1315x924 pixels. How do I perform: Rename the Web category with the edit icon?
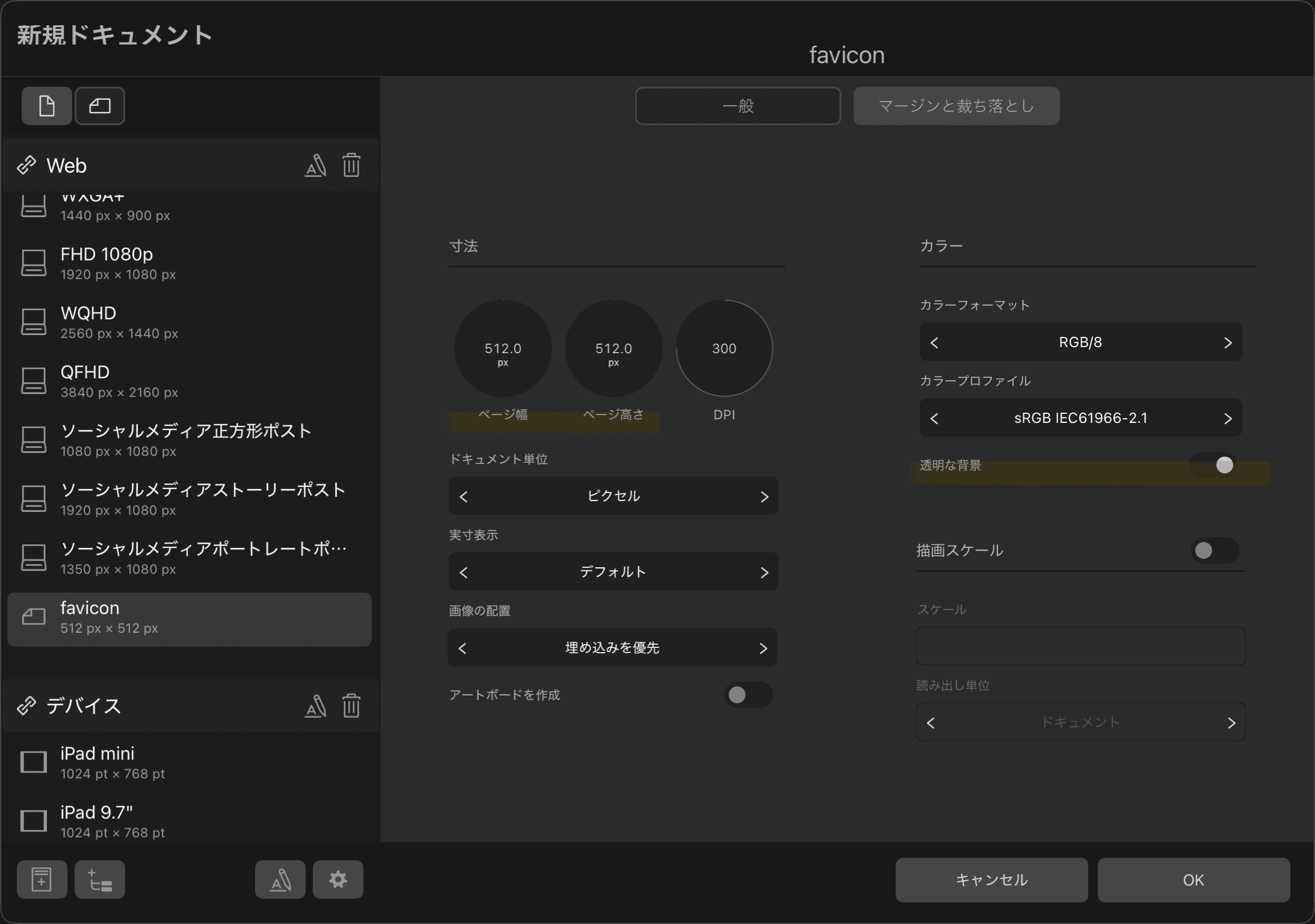315,165
